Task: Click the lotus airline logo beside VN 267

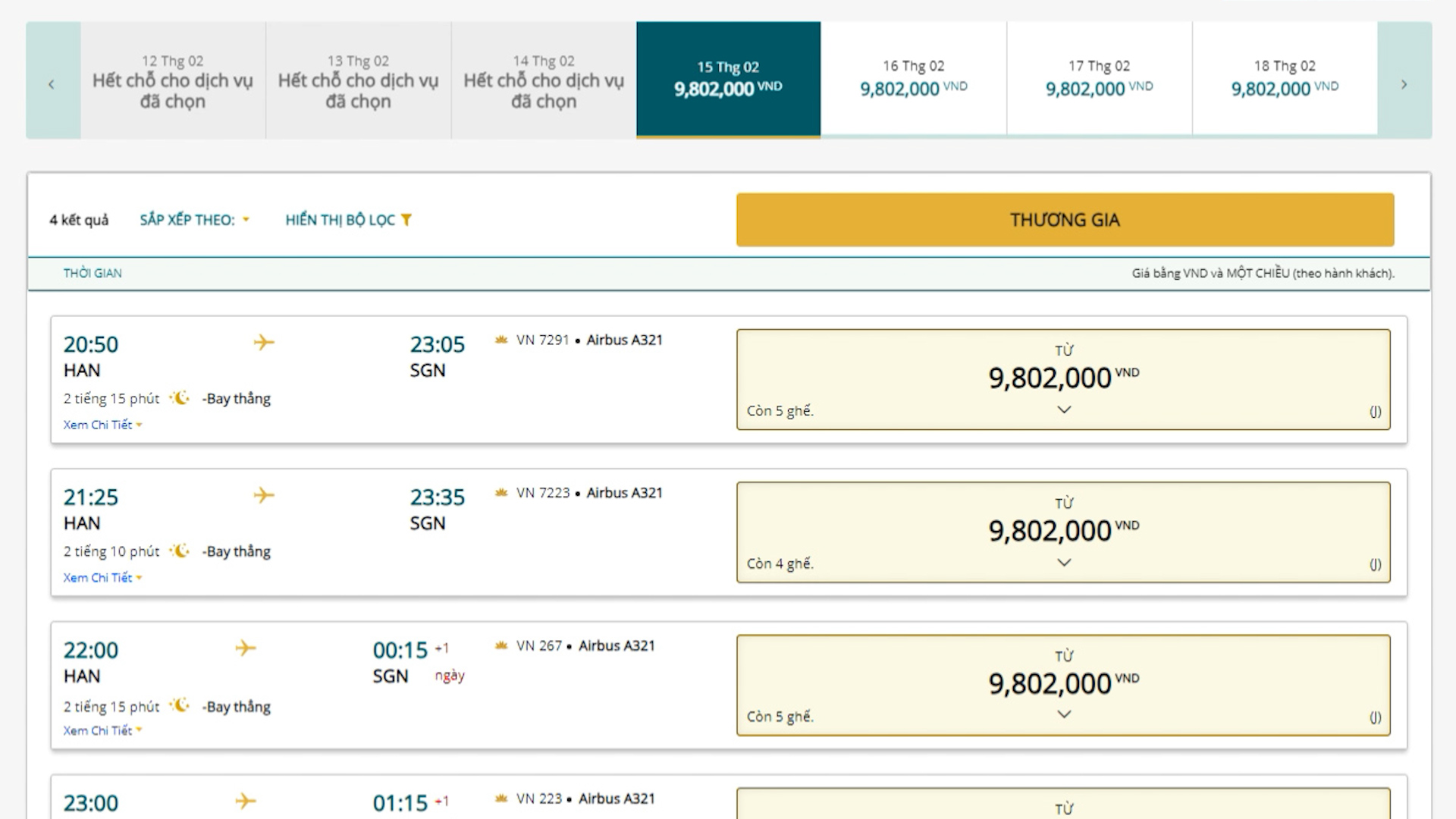Action: (x=501, y=646)
